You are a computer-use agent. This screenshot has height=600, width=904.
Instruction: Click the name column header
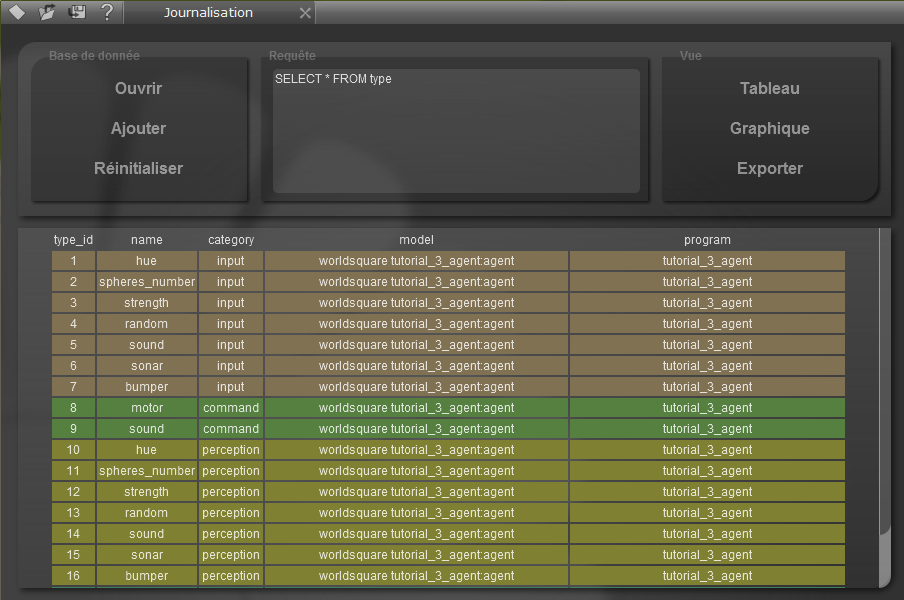[x=146, y=240]
